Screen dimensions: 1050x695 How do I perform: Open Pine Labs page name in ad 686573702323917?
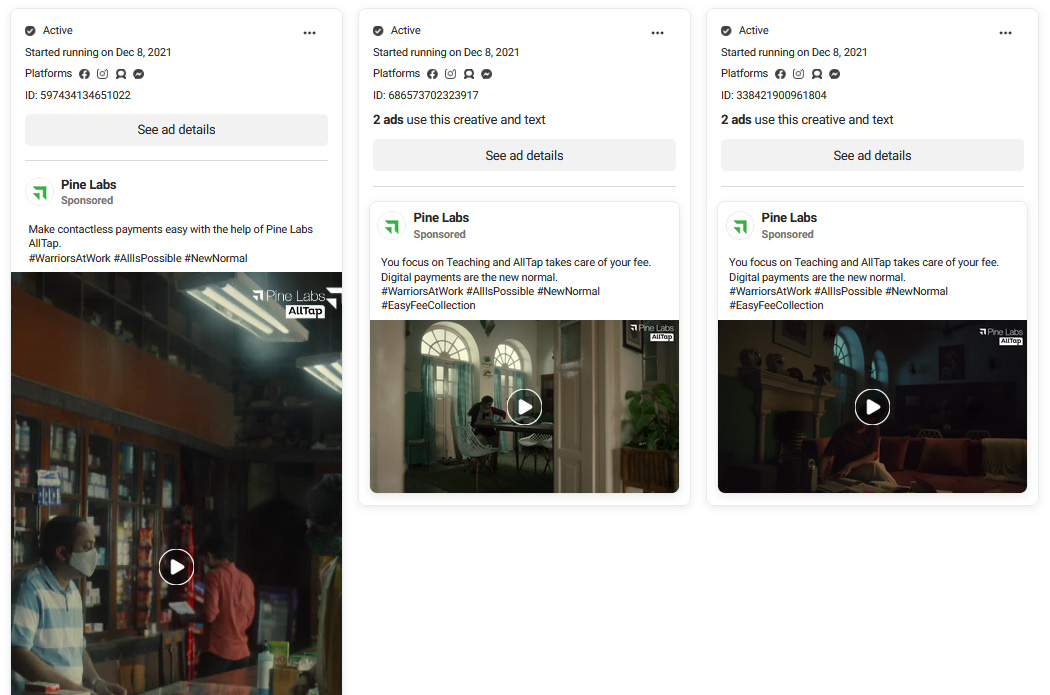click(x=441, y=218)
